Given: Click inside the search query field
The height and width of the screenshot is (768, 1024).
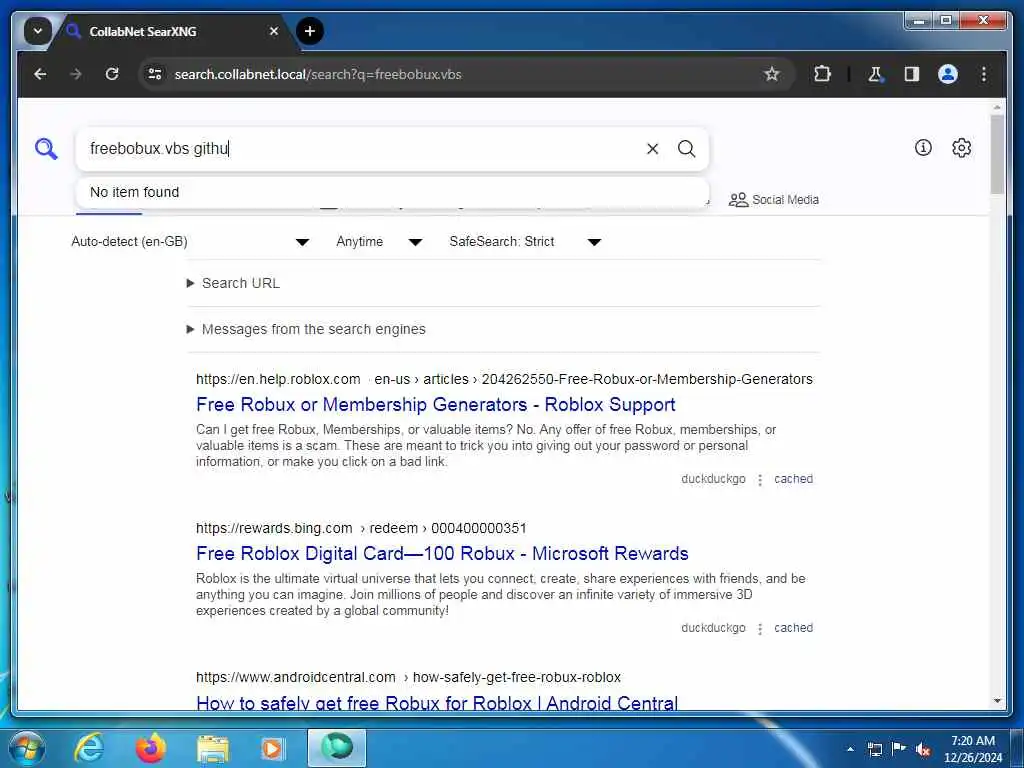Looking at the screenshot, I should coord(362,149).
